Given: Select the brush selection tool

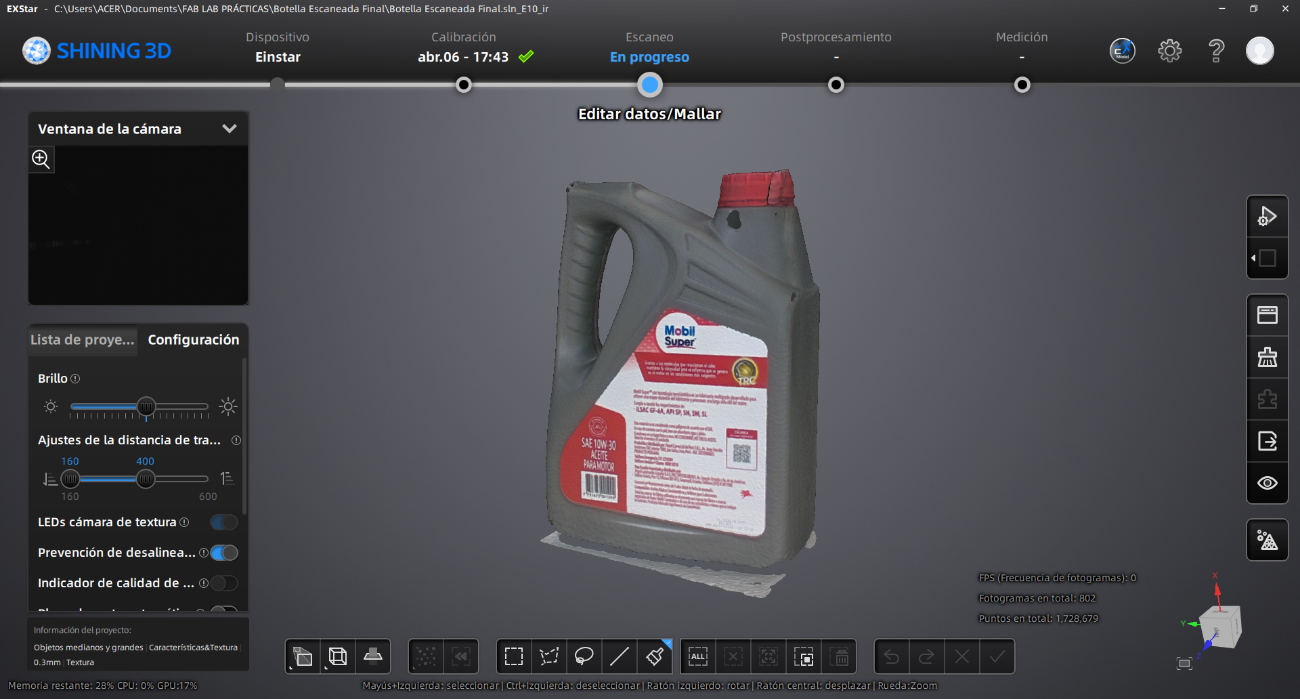Looking at the screenshot, I should point(655,657).
